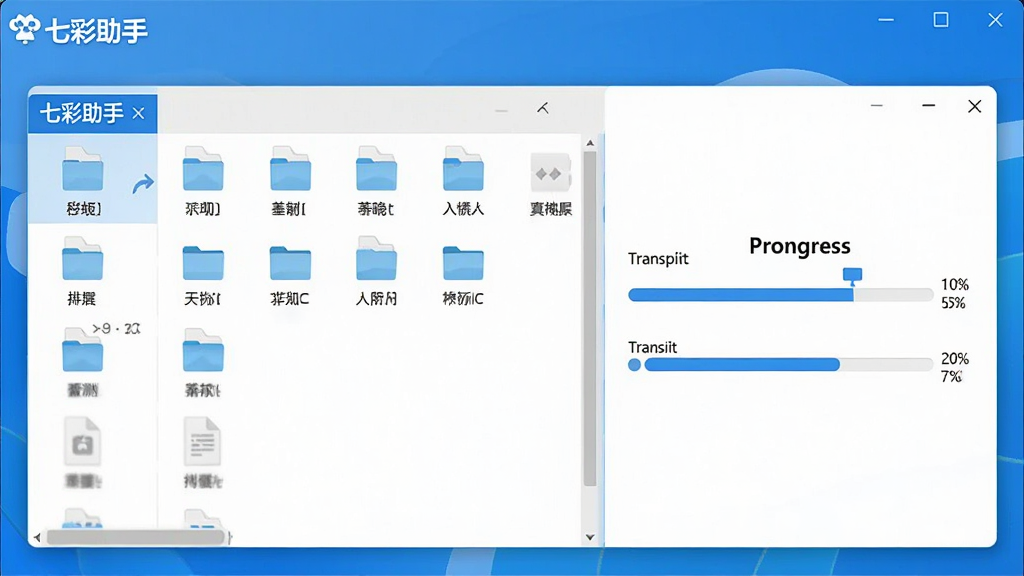Click the blue flag marker above the Transpiit bar

click(852, 276)
